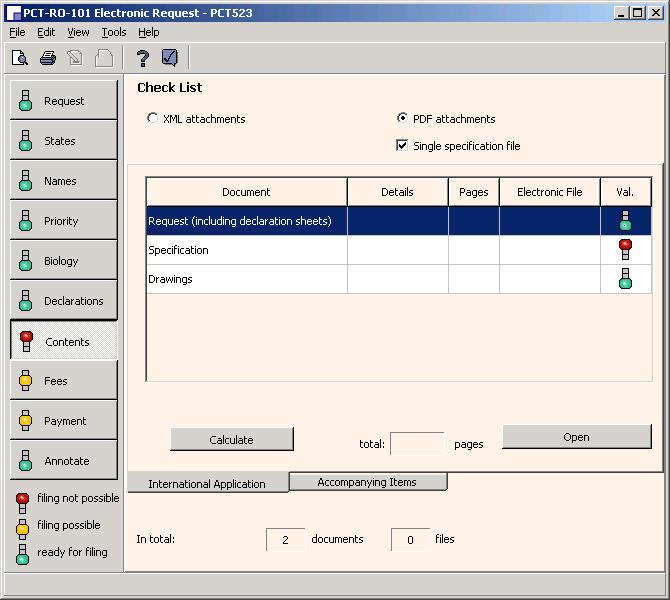Image resolution: width=670 pixels, height=600 pixels.
Task: Open the States section
Action: point(64,141)
